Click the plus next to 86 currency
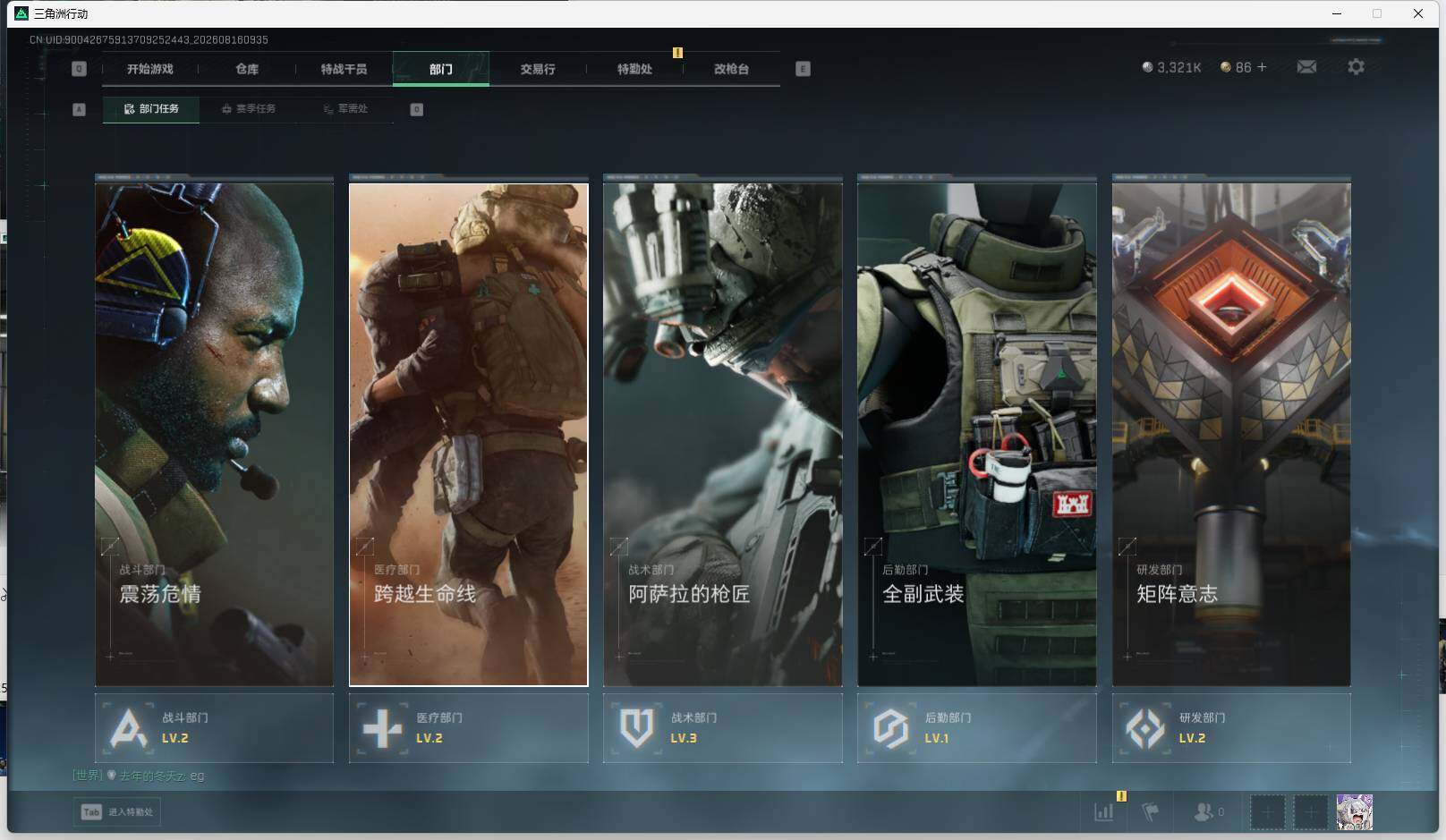This screenshot has width=1446, height=840. [x=1262, y=67]
